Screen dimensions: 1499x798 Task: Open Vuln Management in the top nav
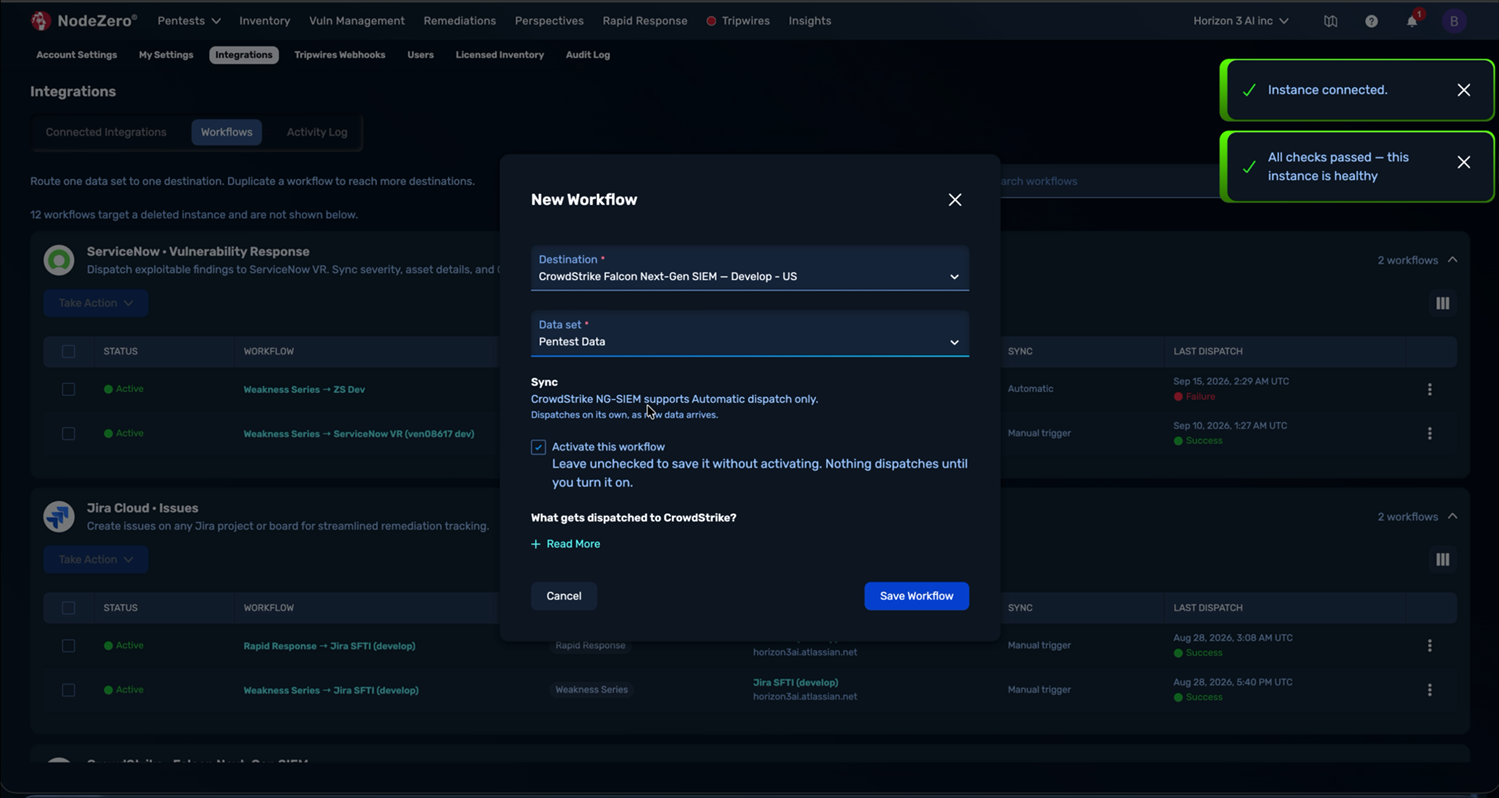tap(357, 21)
